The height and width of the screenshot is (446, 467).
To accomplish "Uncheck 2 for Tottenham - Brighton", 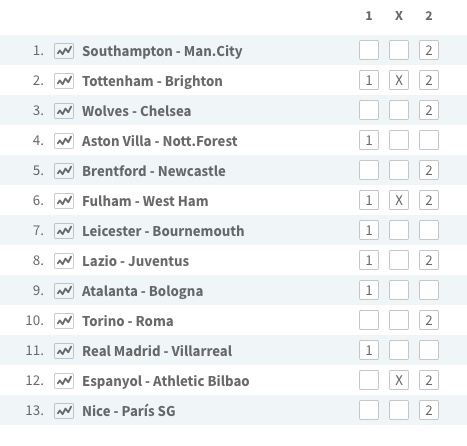I will click(429, 80).
